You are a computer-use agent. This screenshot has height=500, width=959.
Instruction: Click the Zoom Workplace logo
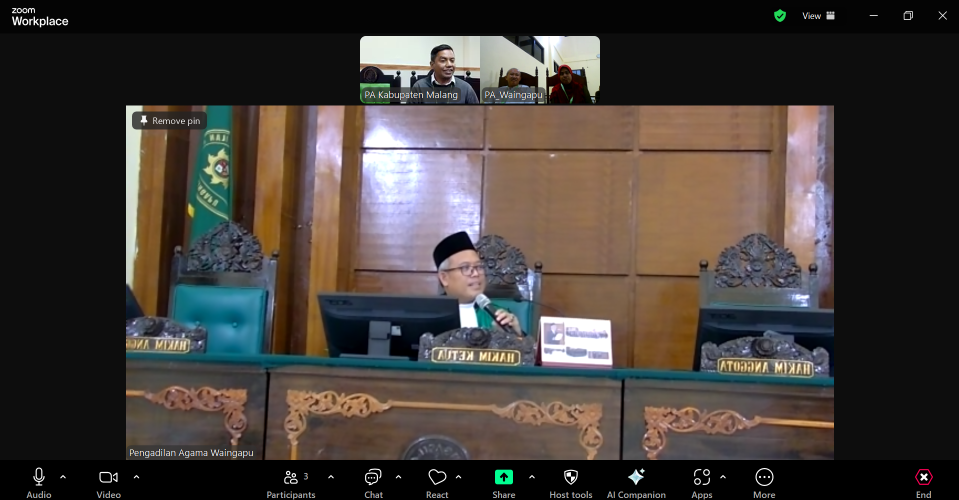click(40, 17)
